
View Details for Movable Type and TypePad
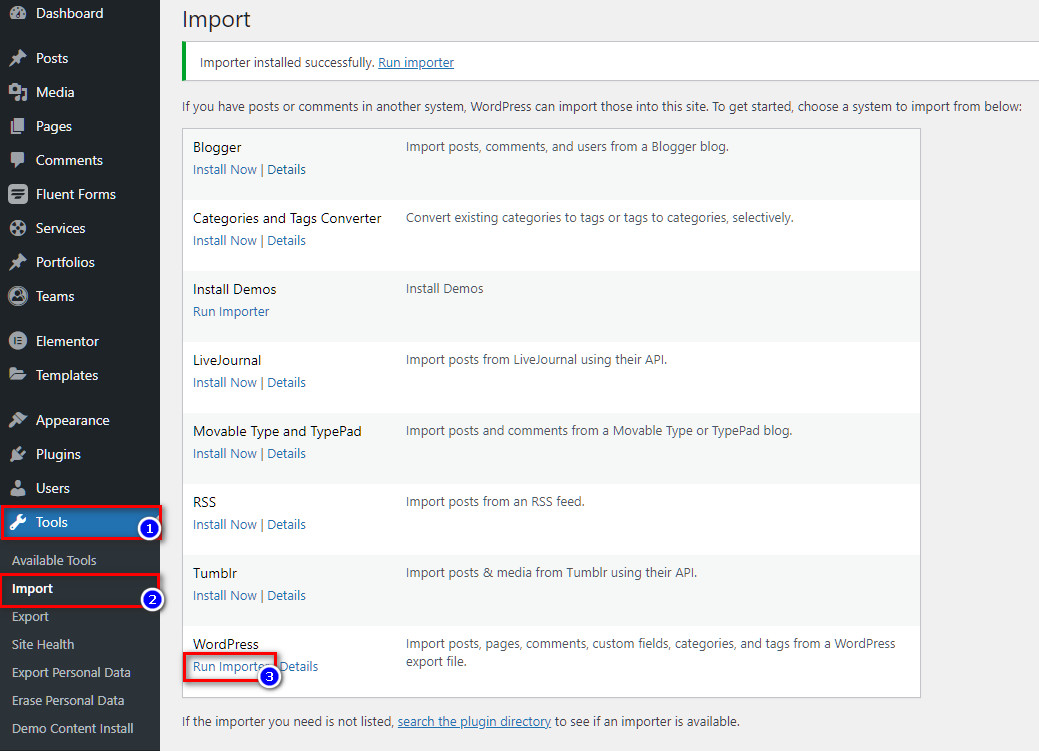286,453
